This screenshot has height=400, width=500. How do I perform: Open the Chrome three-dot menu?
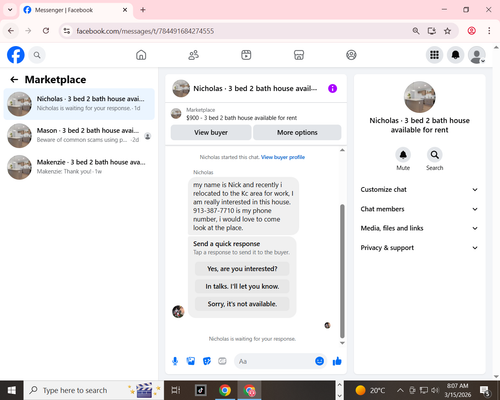click(489, 31)
